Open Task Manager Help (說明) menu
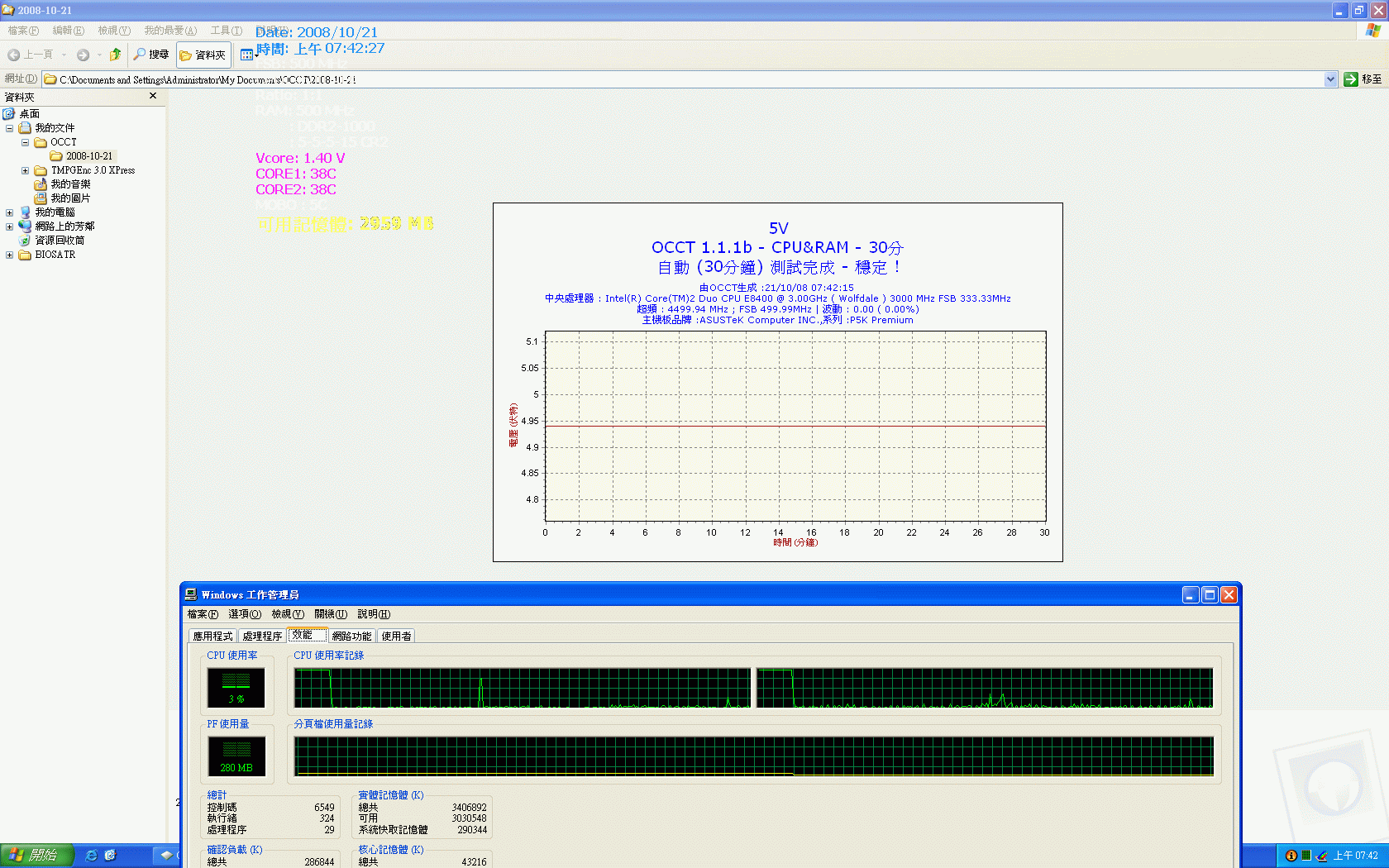The width and height of the screenshot is (1389, 868). tap(374, 614)
